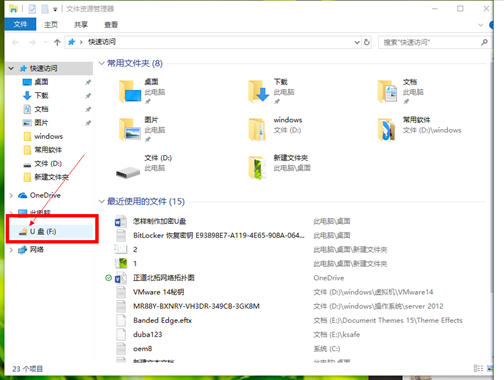The image size is (504, 380).
Task: Click the search magnifier icon
Action: pos(484,42)
